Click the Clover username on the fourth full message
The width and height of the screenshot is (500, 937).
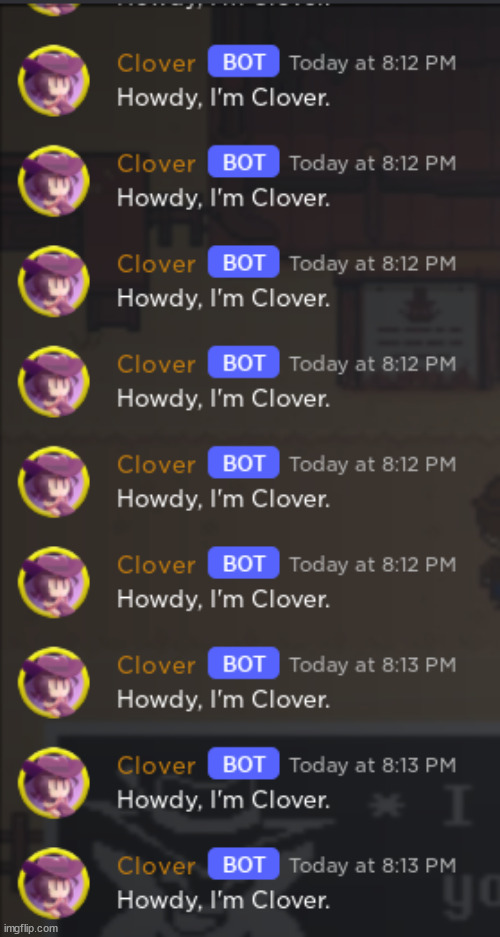click(157, 363)
